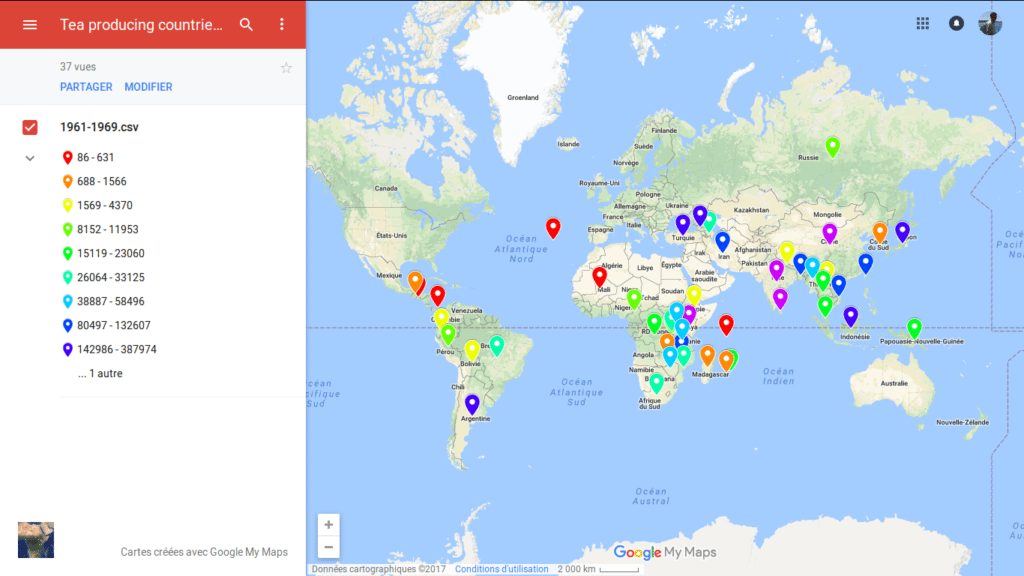The height and width of the screenshot is (576, 1024).
Task: Open Conditions d'utilisation link
Action: [502, 569]
